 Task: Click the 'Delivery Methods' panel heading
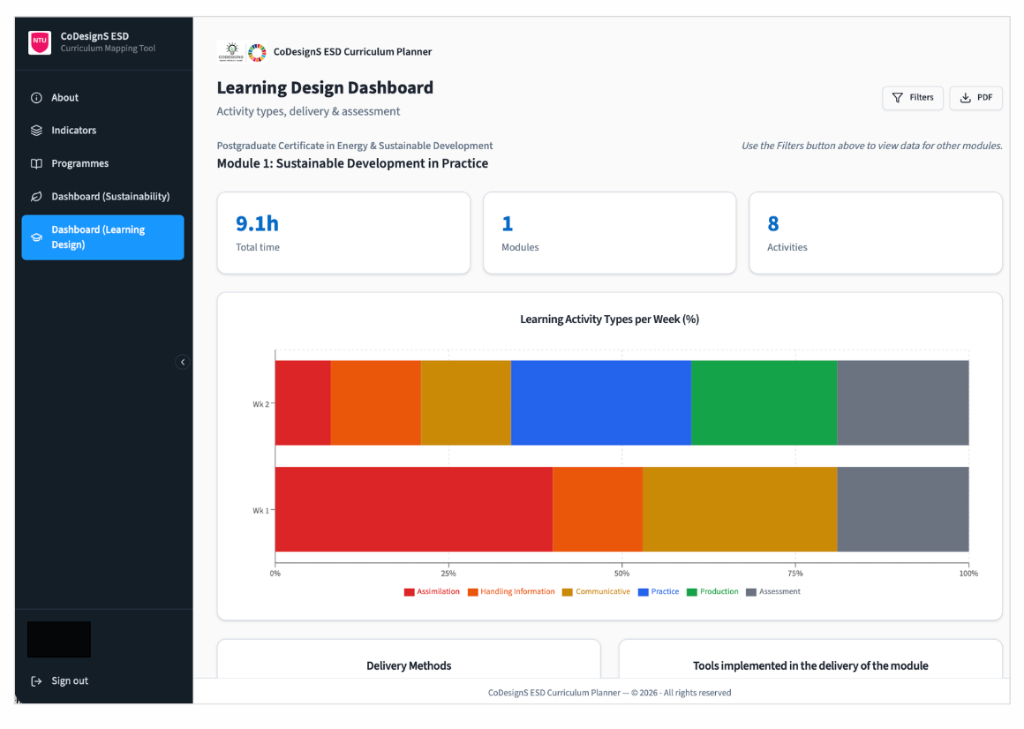click(409, 666)
